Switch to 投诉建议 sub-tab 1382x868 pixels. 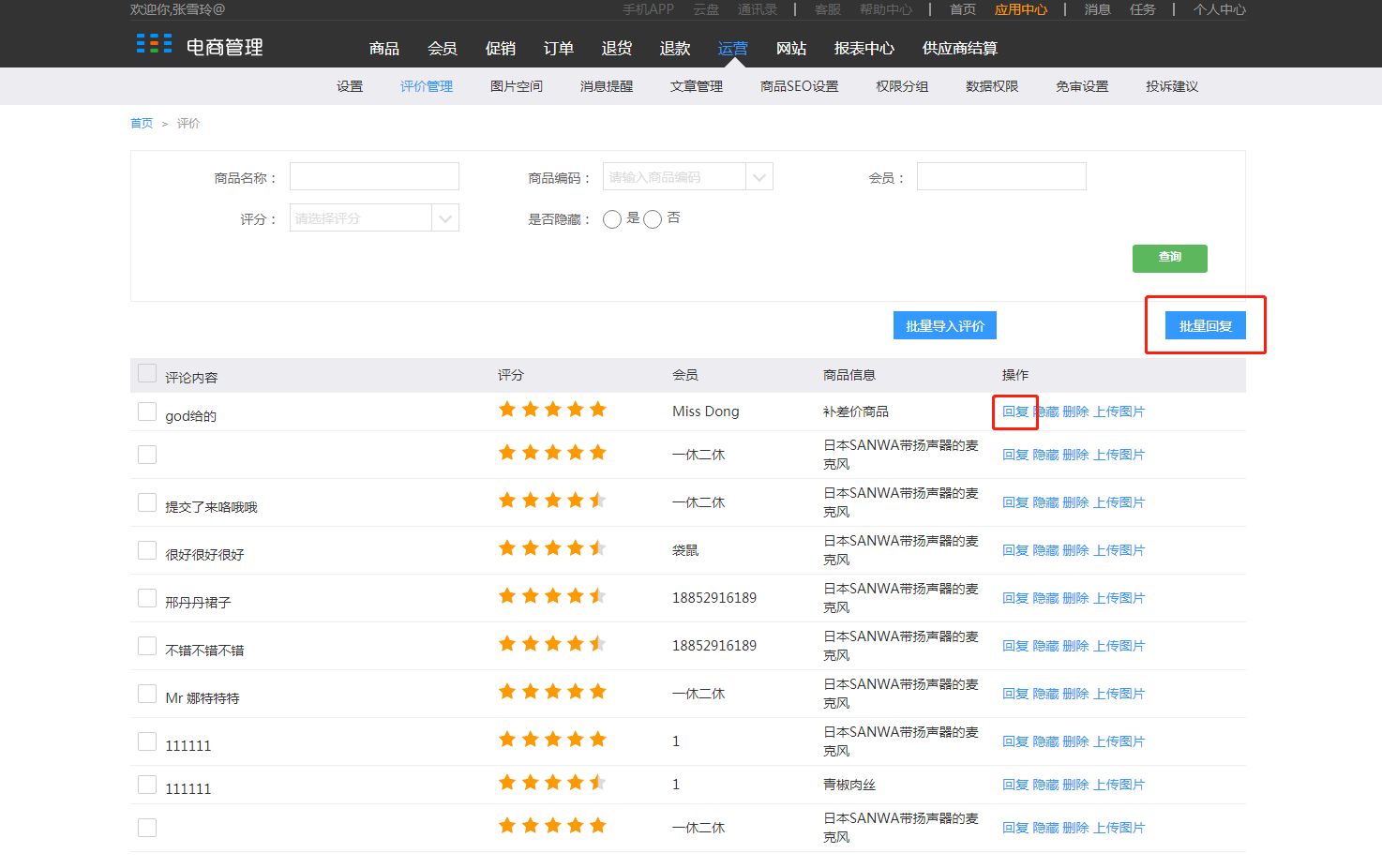[1172, 86]
